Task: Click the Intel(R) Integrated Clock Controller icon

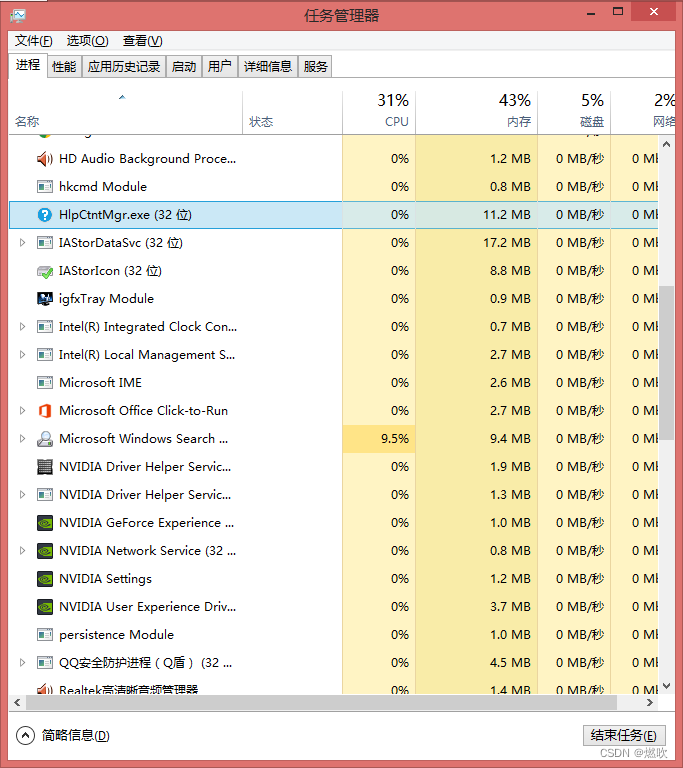Action: point(45,327)
